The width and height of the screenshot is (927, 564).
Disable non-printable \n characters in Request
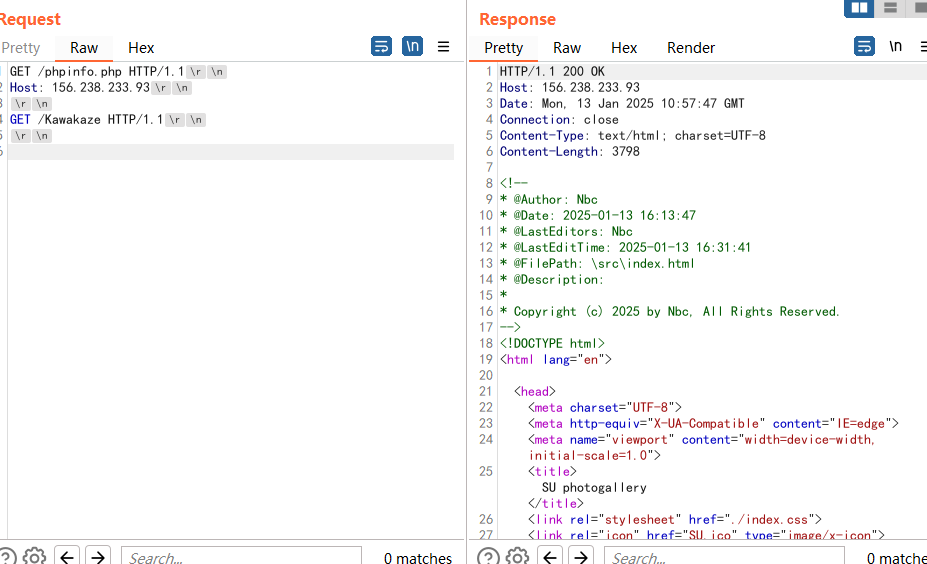coord(412,47)
